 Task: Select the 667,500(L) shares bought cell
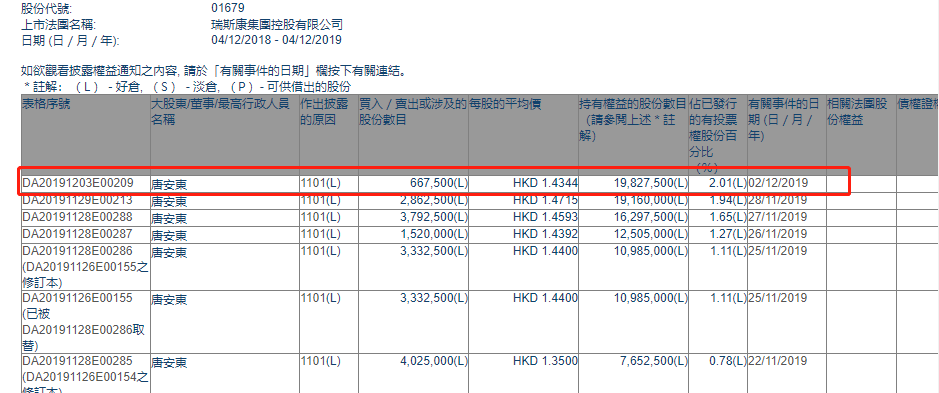coord(434,183)
